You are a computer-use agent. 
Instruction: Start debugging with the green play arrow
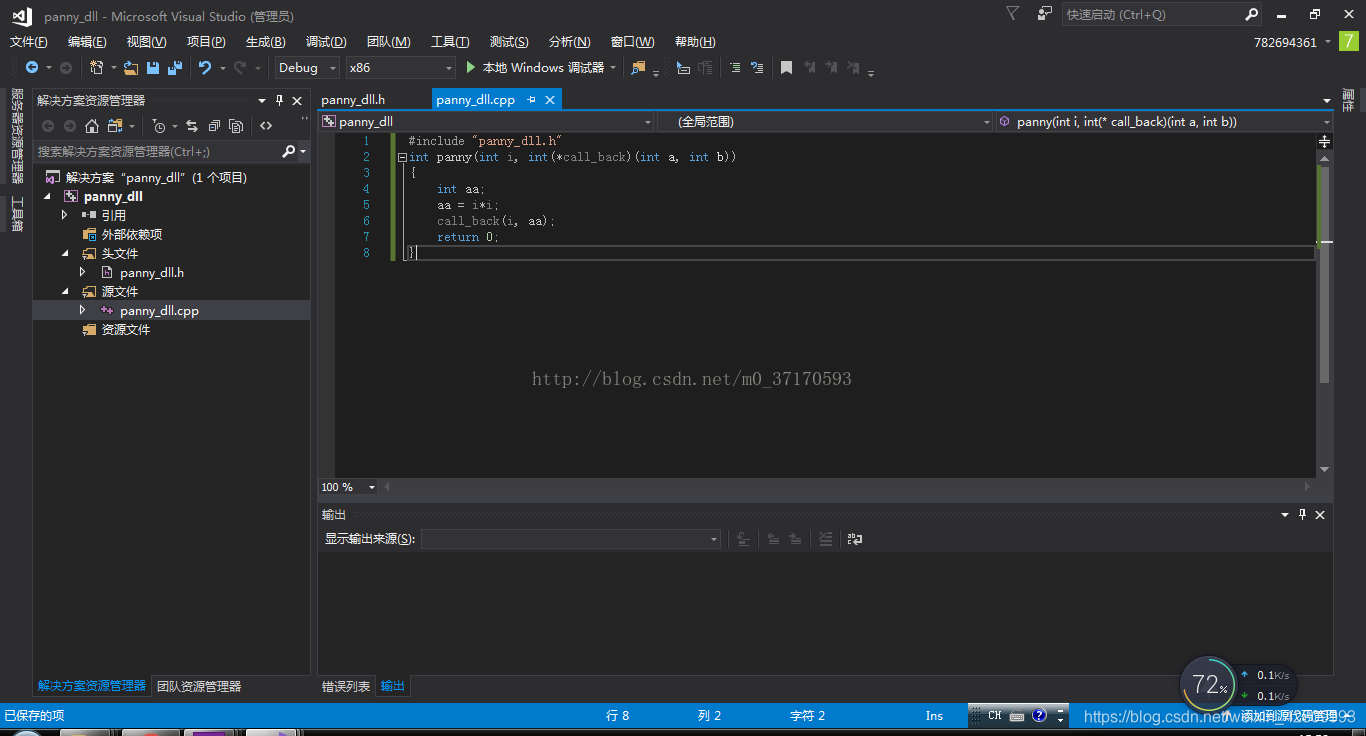(471, 68)
